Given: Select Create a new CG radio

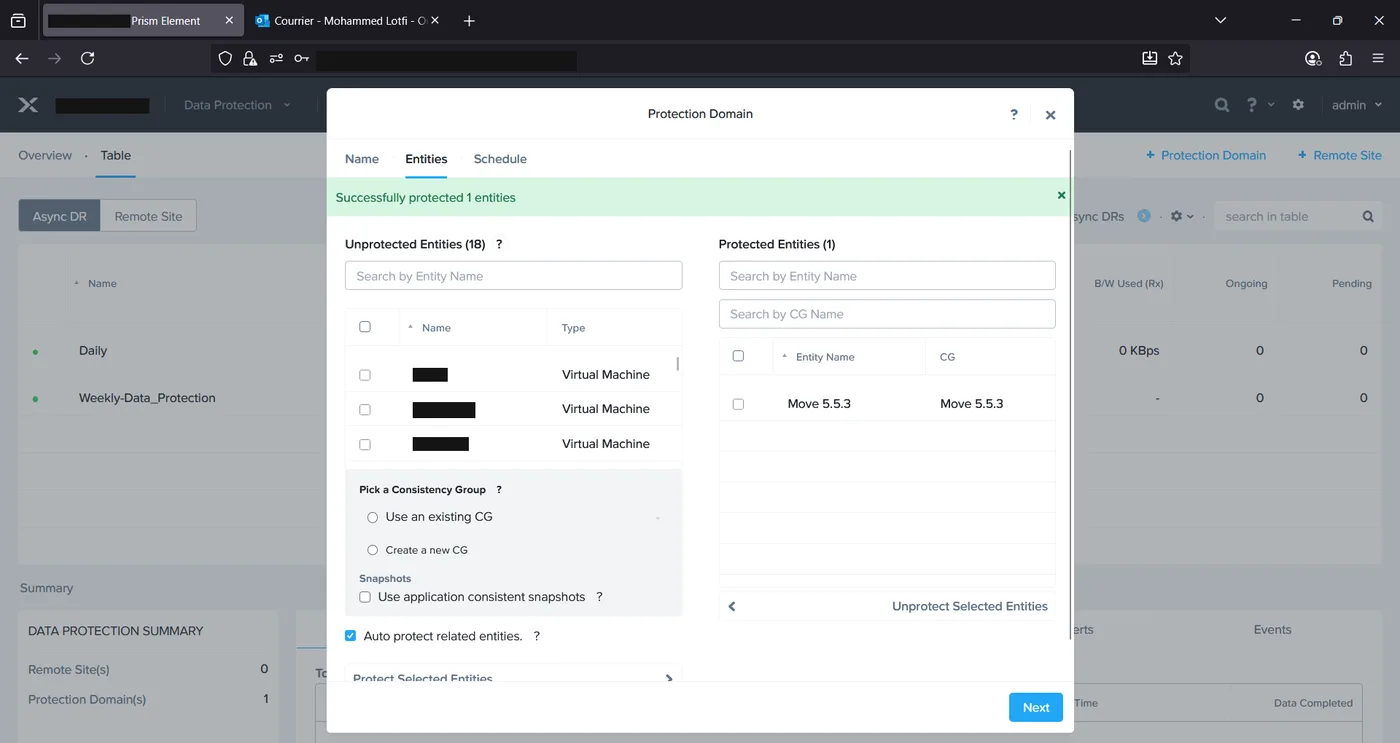Looking at the screenshot, I should click(373, 550).
